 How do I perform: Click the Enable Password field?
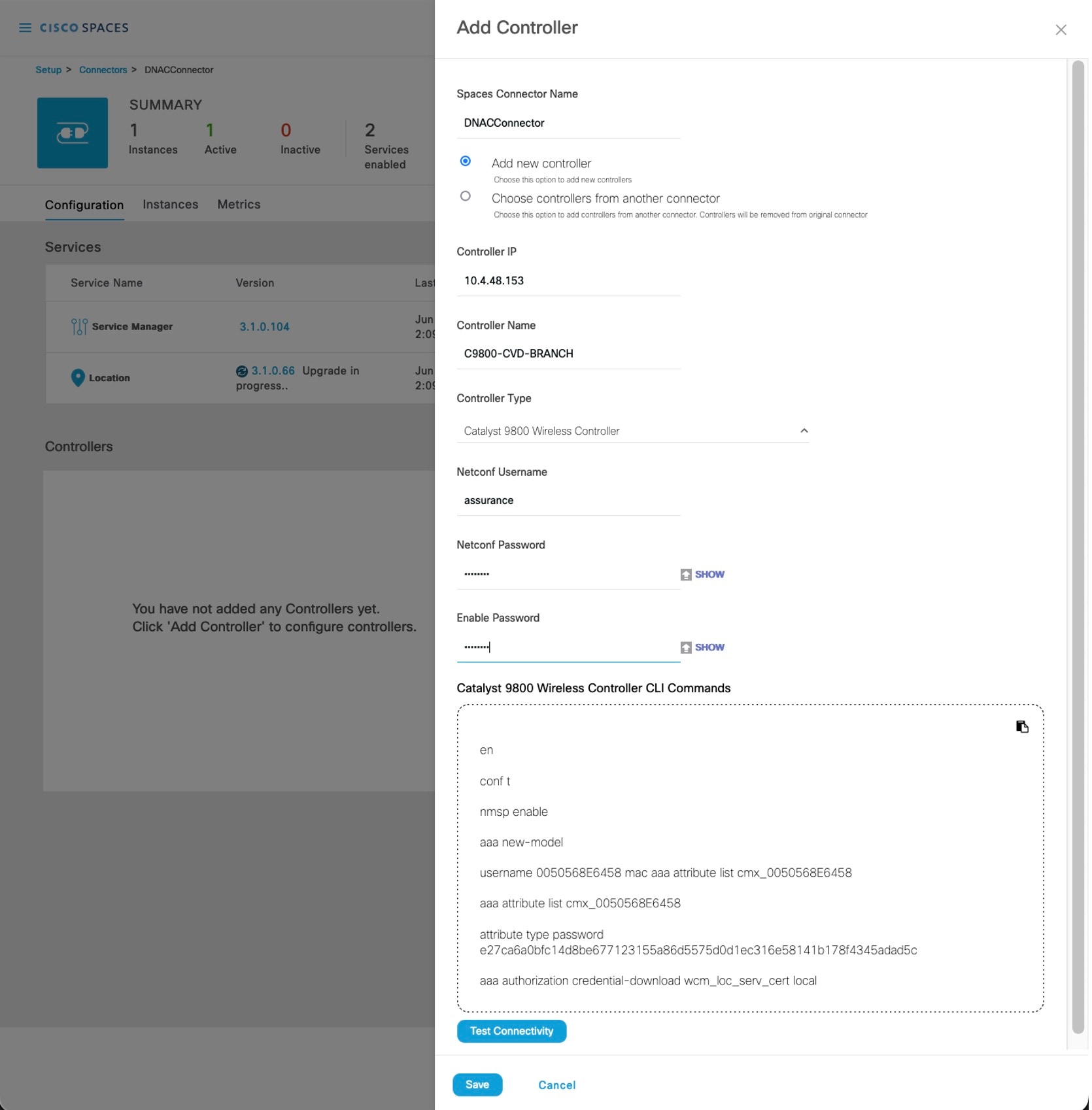point(568,648)
